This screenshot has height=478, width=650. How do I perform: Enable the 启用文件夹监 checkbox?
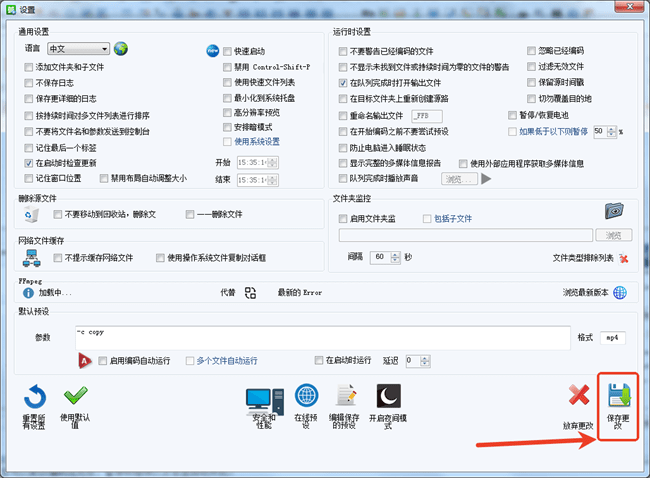pyautogui.click(x=343, y=218)
